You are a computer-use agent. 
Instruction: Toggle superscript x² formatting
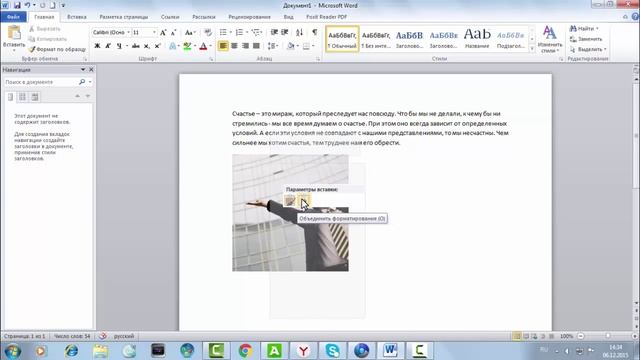click(x=158, y=46)
